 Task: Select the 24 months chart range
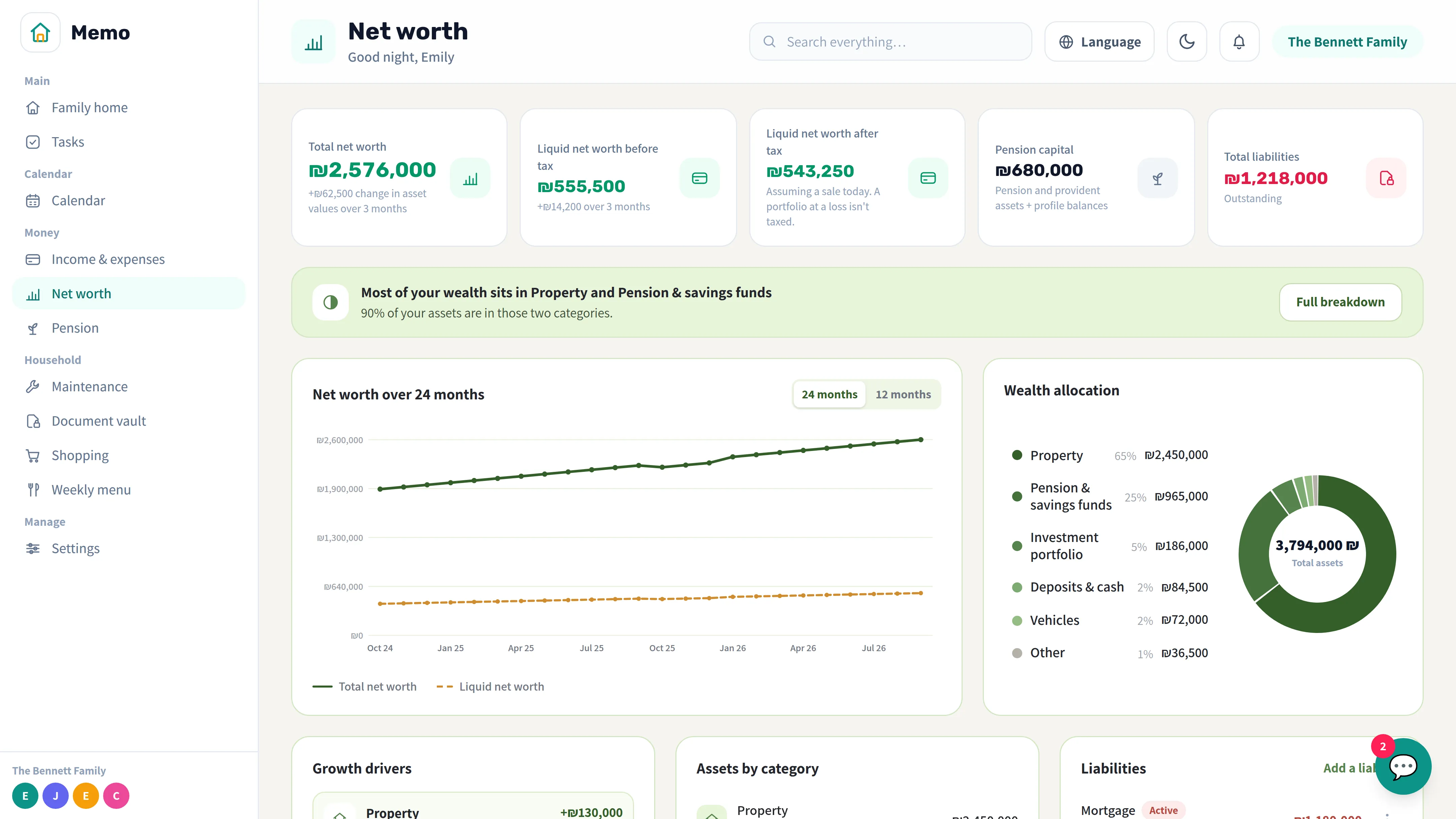coord(829,395)
